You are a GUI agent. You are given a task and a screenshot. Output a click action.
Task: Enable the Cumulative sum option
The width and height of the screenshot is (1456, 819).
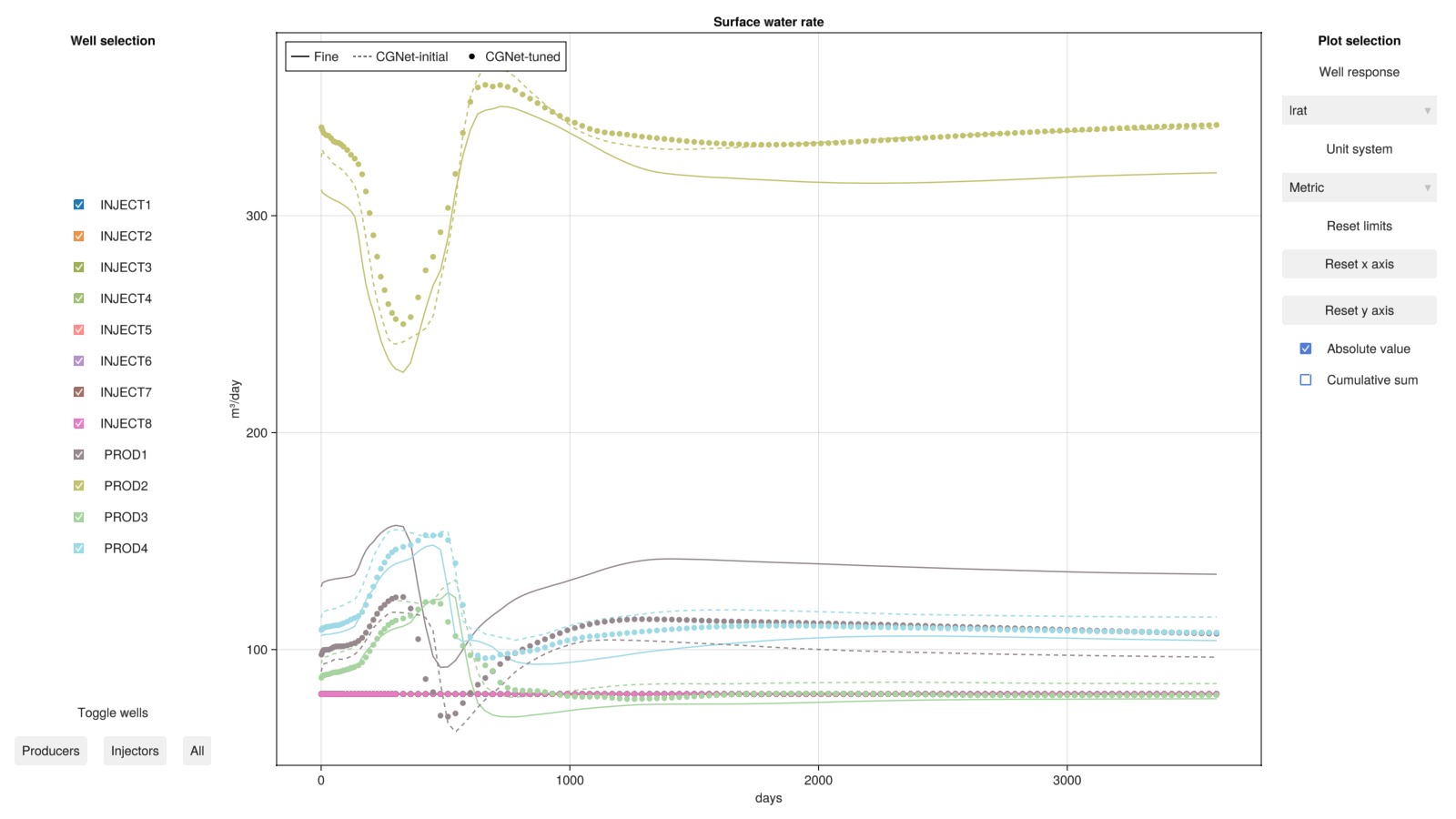1306,380
